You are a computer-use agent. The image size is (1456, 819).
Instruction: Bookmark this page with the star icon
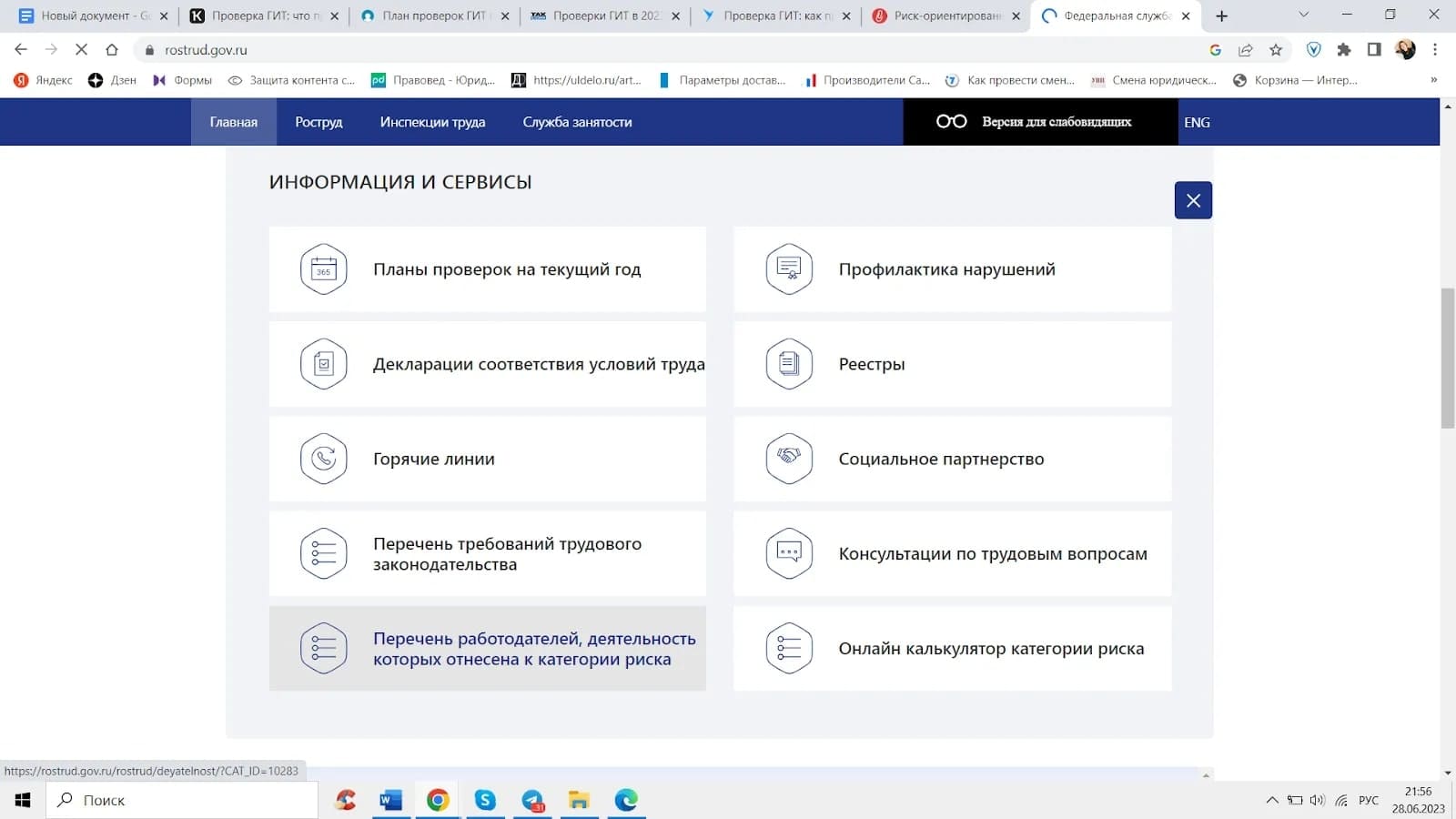coord(1276,50)
